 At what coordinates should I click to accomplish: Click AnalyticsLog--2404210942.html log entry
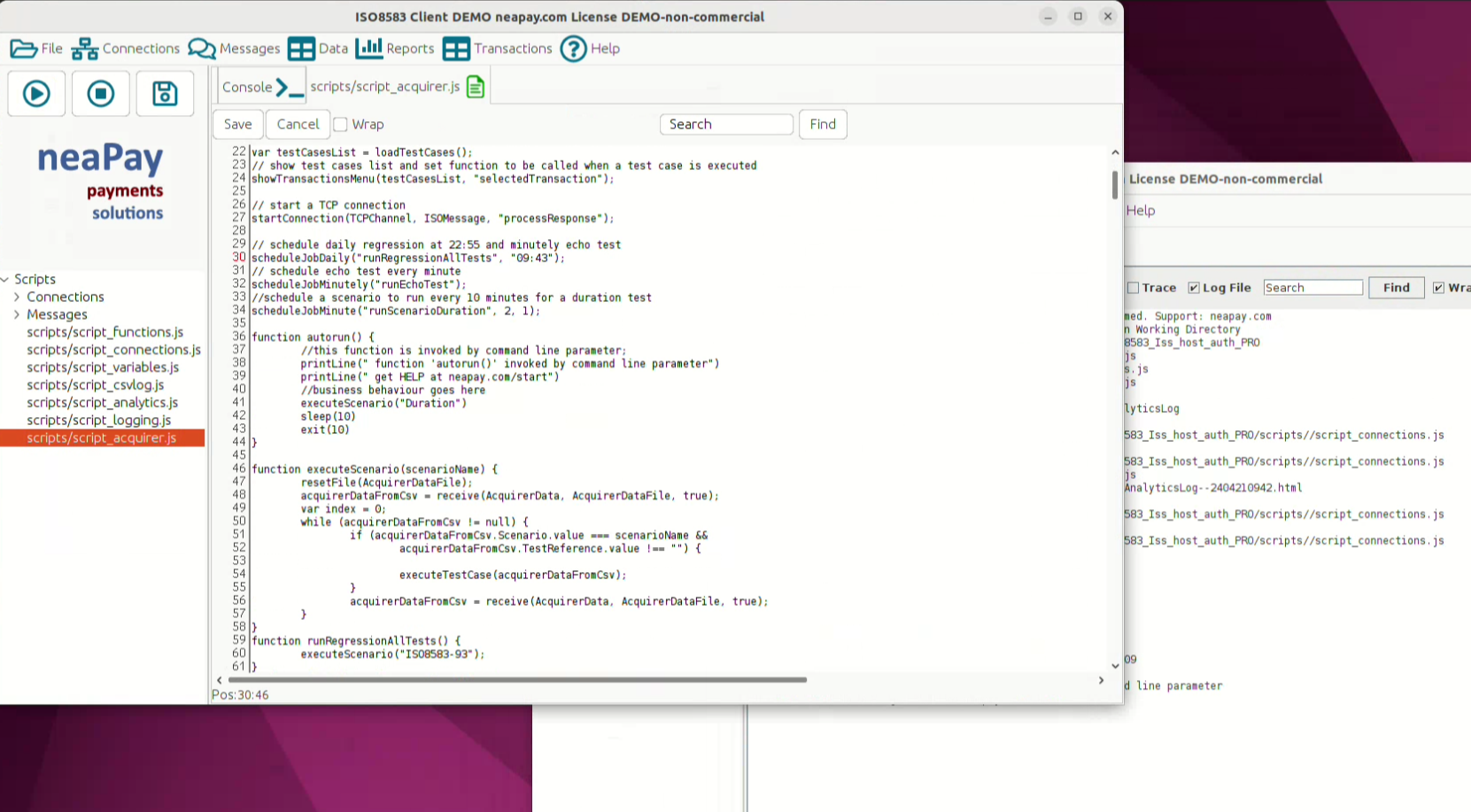pos(1213,488)
